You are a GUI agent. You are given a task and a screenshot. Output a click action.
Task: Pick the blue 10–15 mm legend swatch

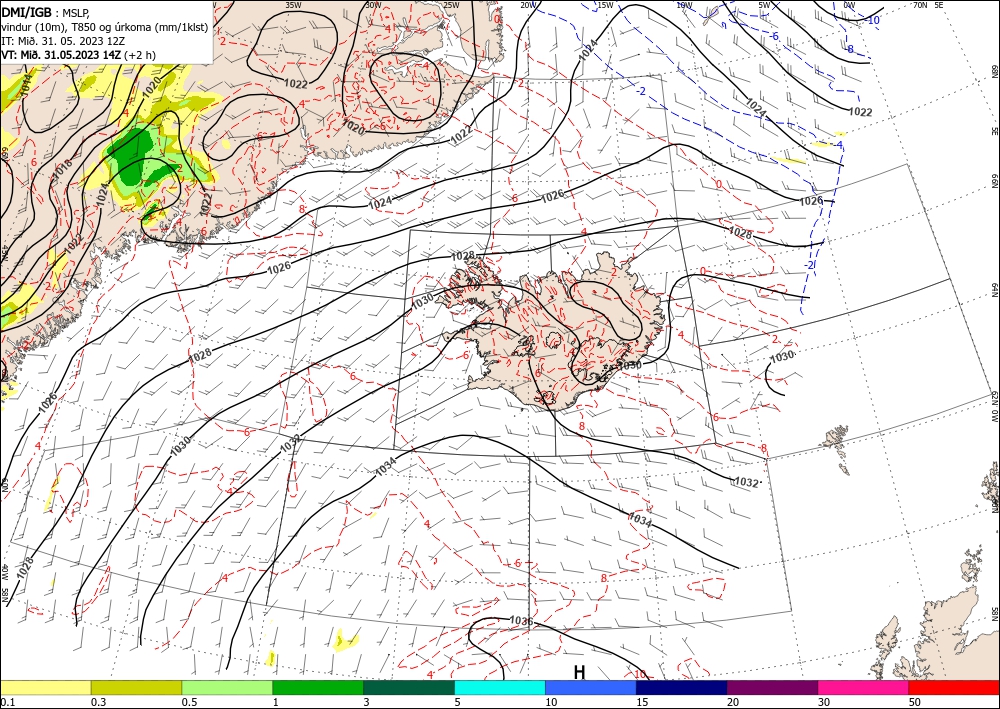tap(591, 687)
